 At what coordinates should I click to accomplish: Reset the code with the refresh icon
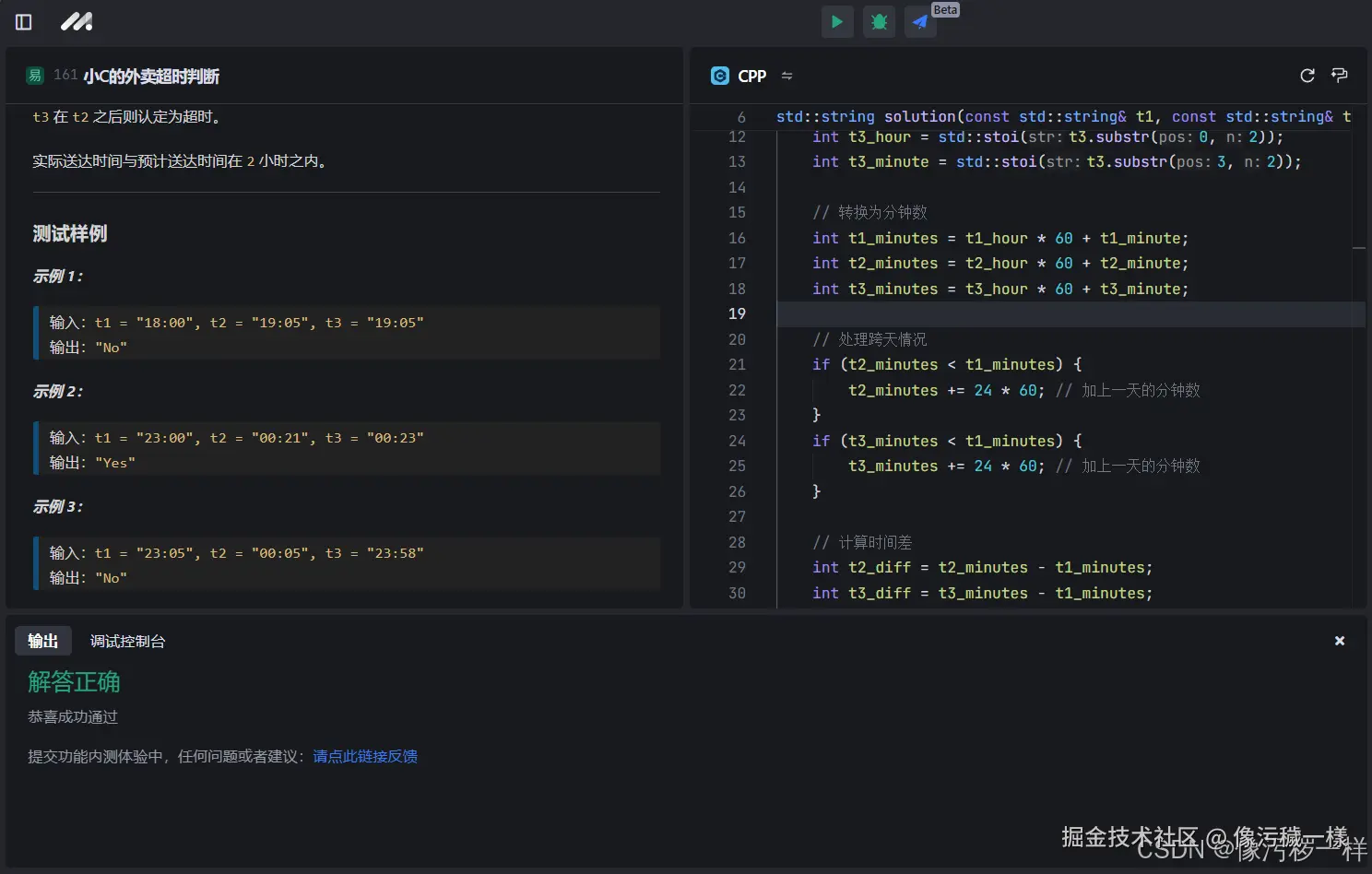pyautogui.click(x=1307, y=76)
